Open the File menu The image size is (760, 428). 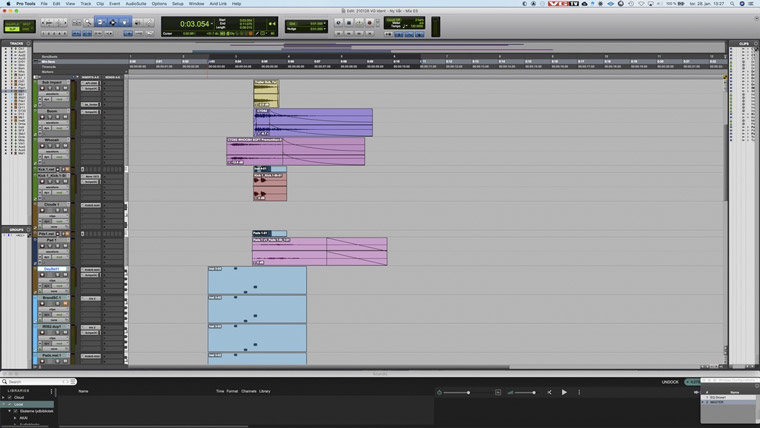44,3
